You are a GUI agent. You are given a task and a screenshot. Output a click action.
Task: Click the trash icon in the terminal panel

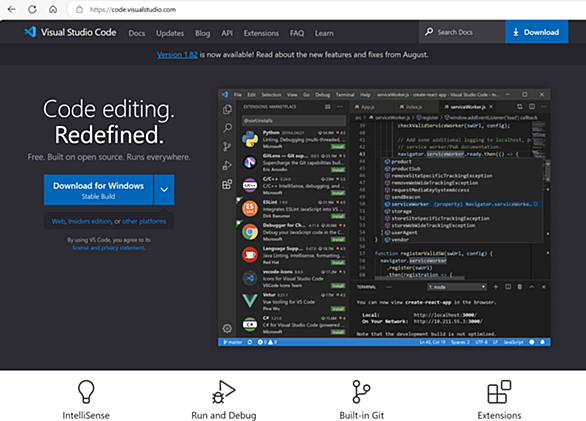[519, 287]
